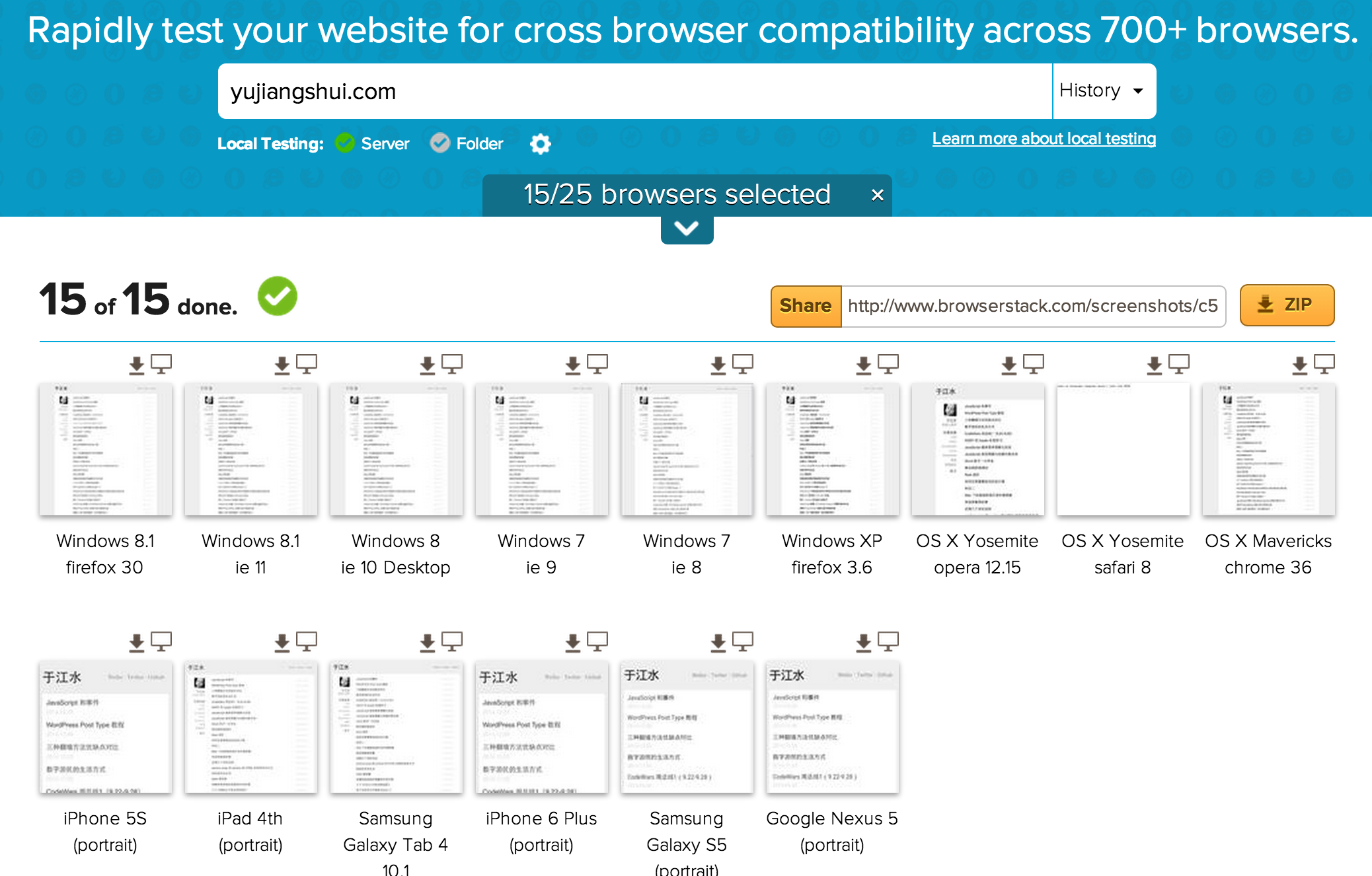Viewport: 1372px width, 876px height.
Task: Open live view for Mavericks chrome 36
Action: coord(1324,364)
